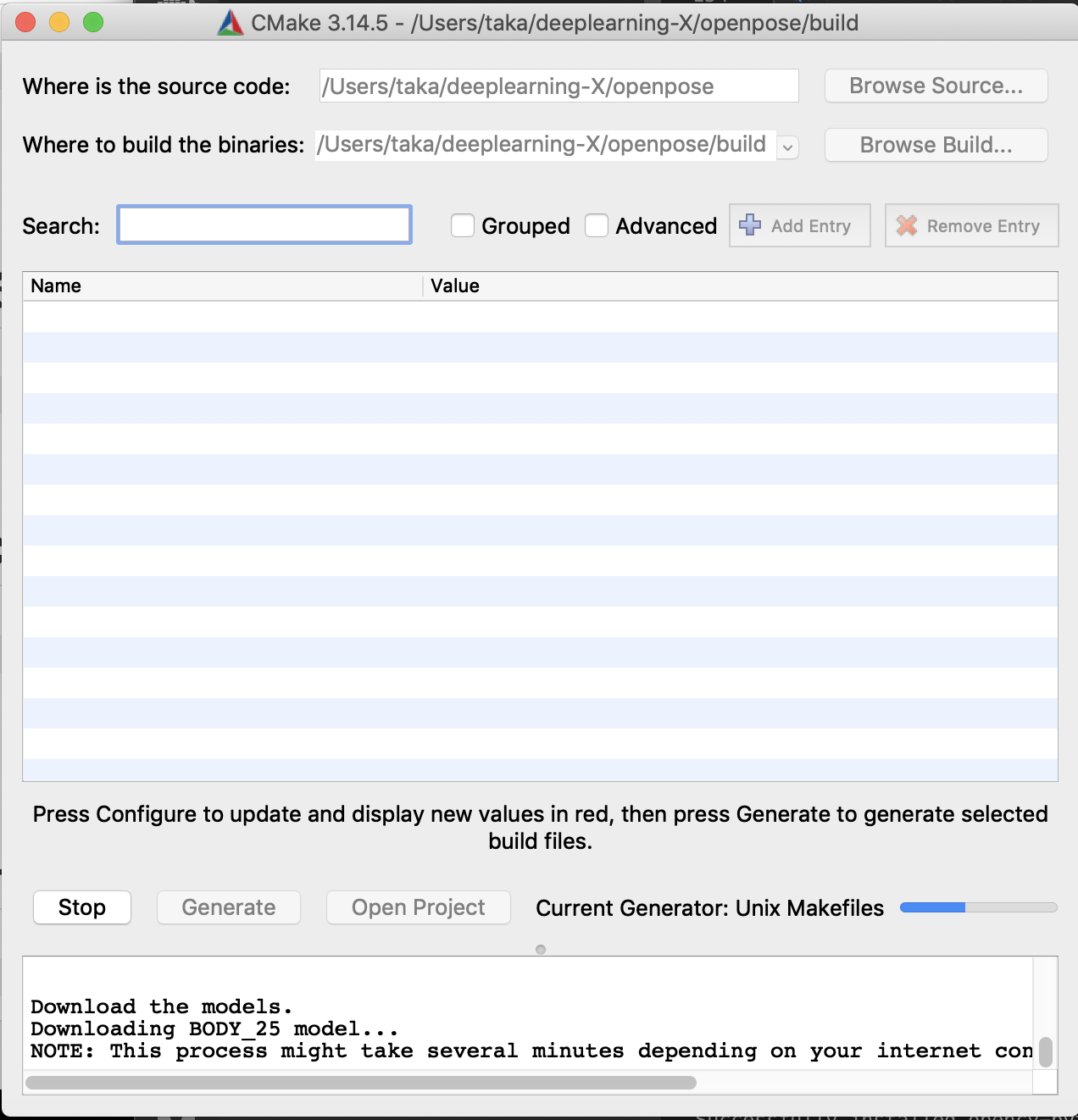Click Browse Build button
This screenshot has width=1078, height=1120.
pyautogui.click(x=936, y=145)
